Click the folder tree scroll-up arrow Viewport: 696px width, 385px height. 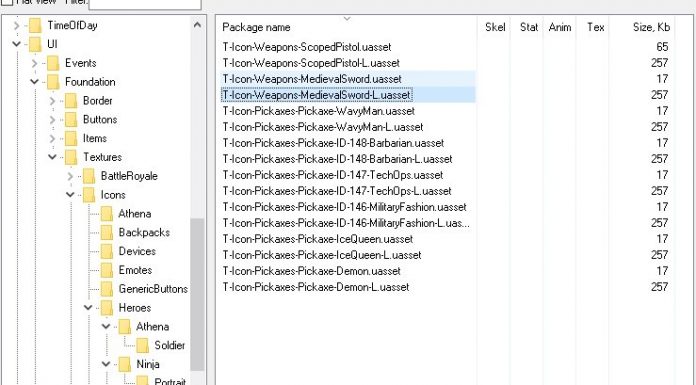coord(198,25)
